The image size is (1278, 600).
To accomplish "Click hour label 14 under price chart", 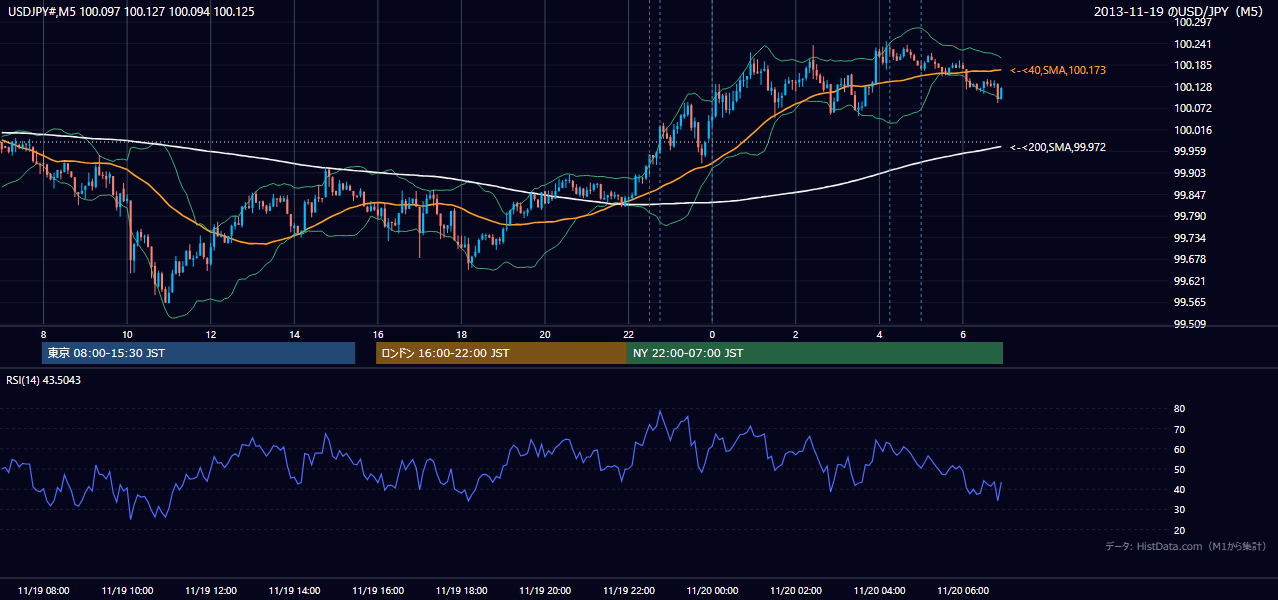I will click(x=294, y=334).
